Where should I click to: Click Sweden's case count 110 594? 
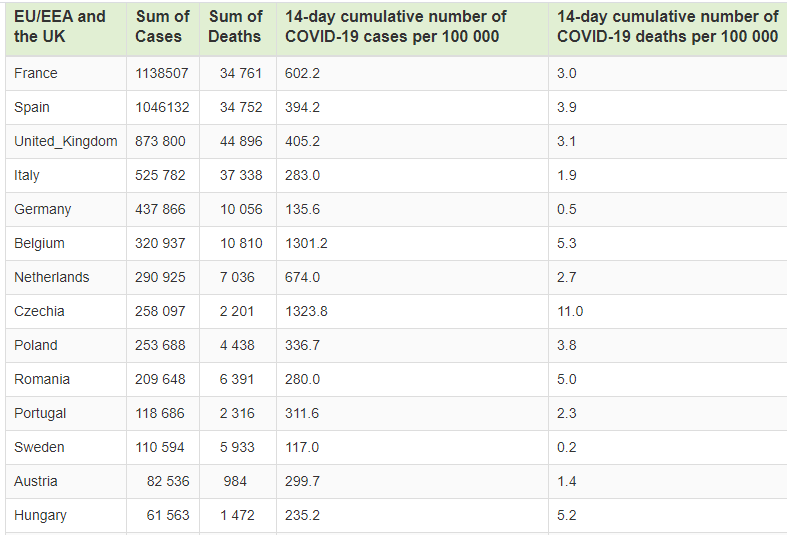[x=160, y=447]
